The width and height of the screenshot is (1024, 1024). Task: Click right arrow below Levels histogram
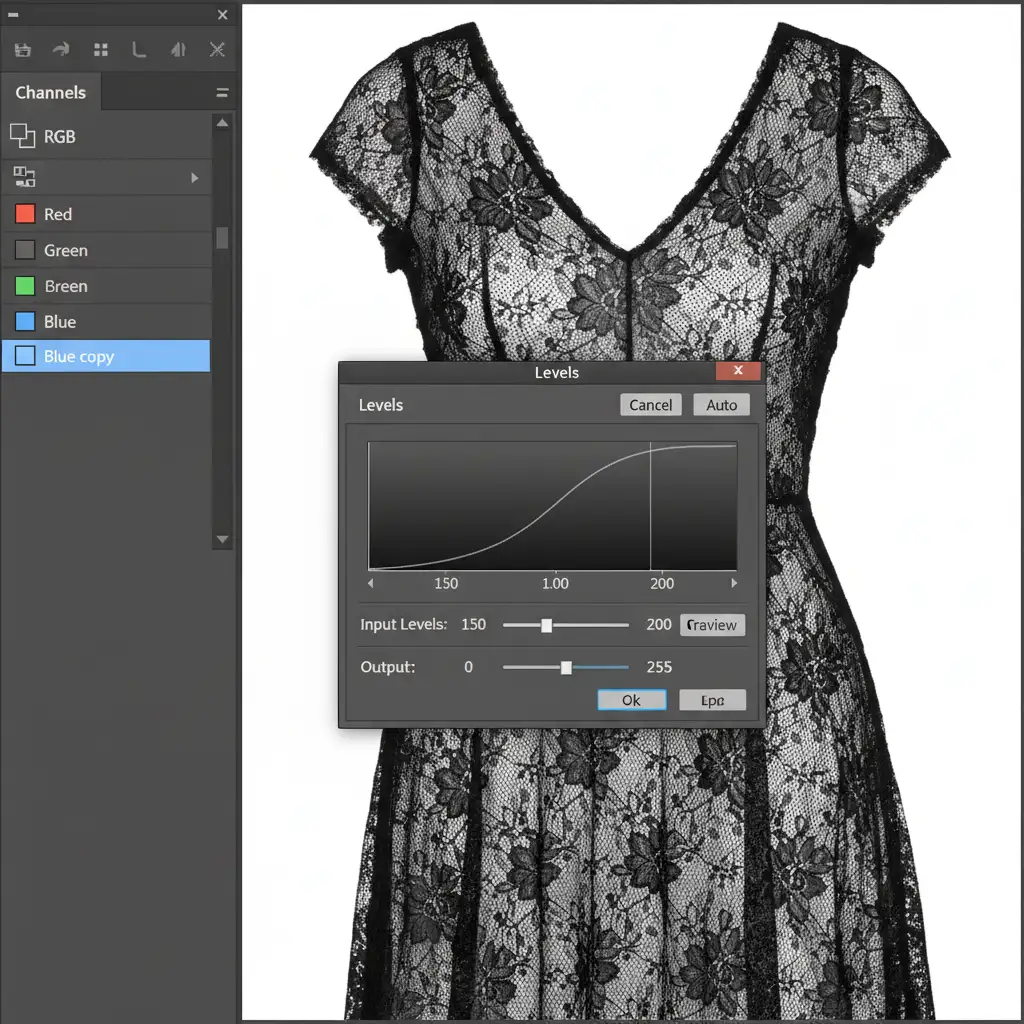(x=734, y=583)
